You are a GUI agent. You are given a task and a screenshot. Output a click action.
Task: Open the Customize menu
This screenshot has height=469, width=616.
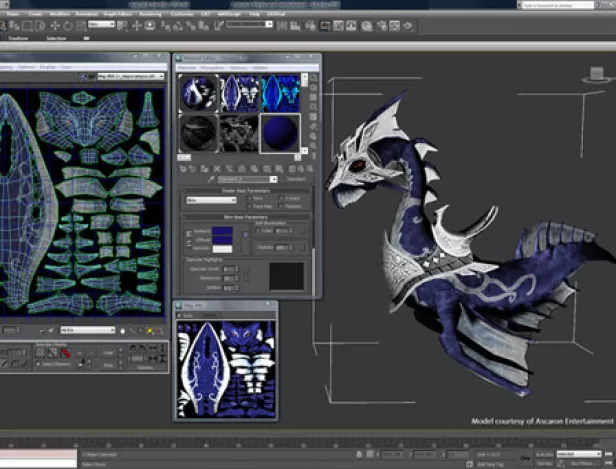(x=182, y=14)
